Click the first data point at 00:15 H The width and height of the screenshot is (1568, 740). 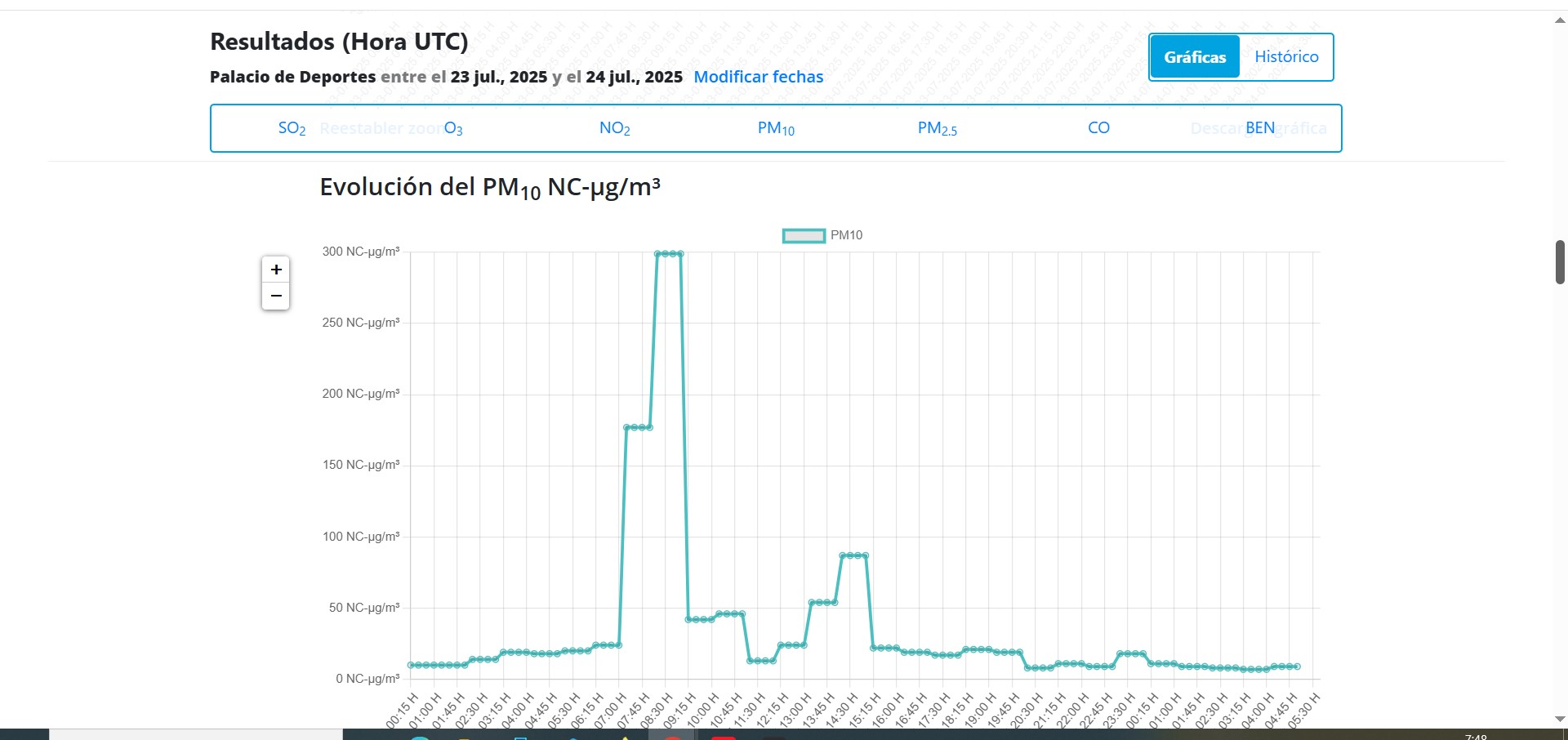pos(411,665)
